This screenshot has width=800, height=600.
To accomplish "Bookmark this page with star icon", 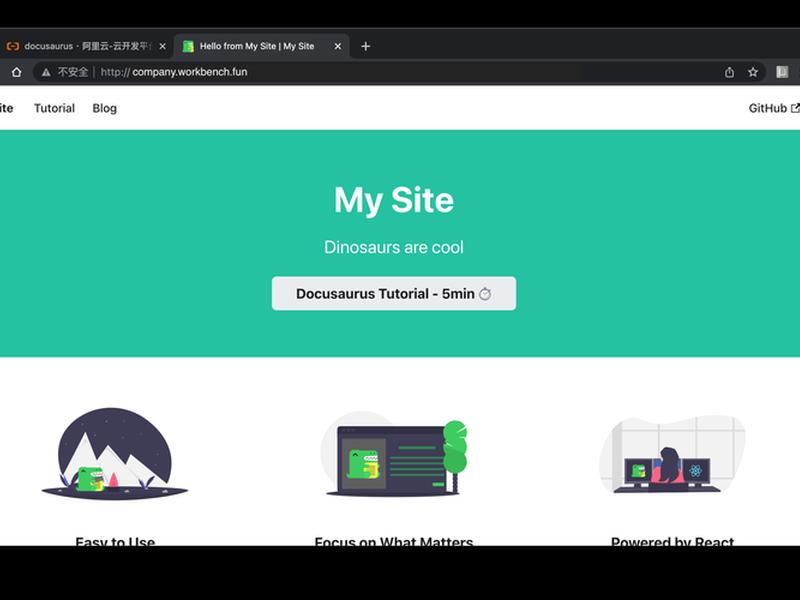I will (x=753, y=72).
